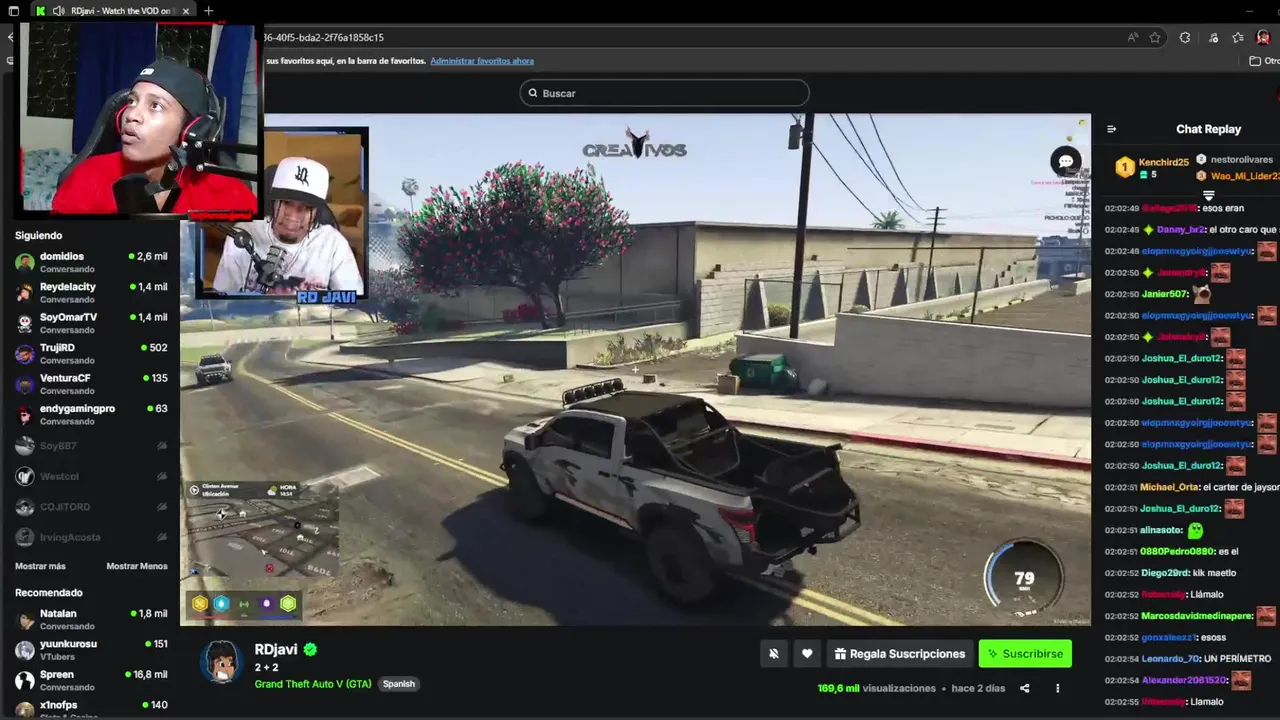Image resolution: width=1280 pixels, height=720 pixels.
Task: Open SoyOmarTV channel in sidebar
Action: click(90, 323)
